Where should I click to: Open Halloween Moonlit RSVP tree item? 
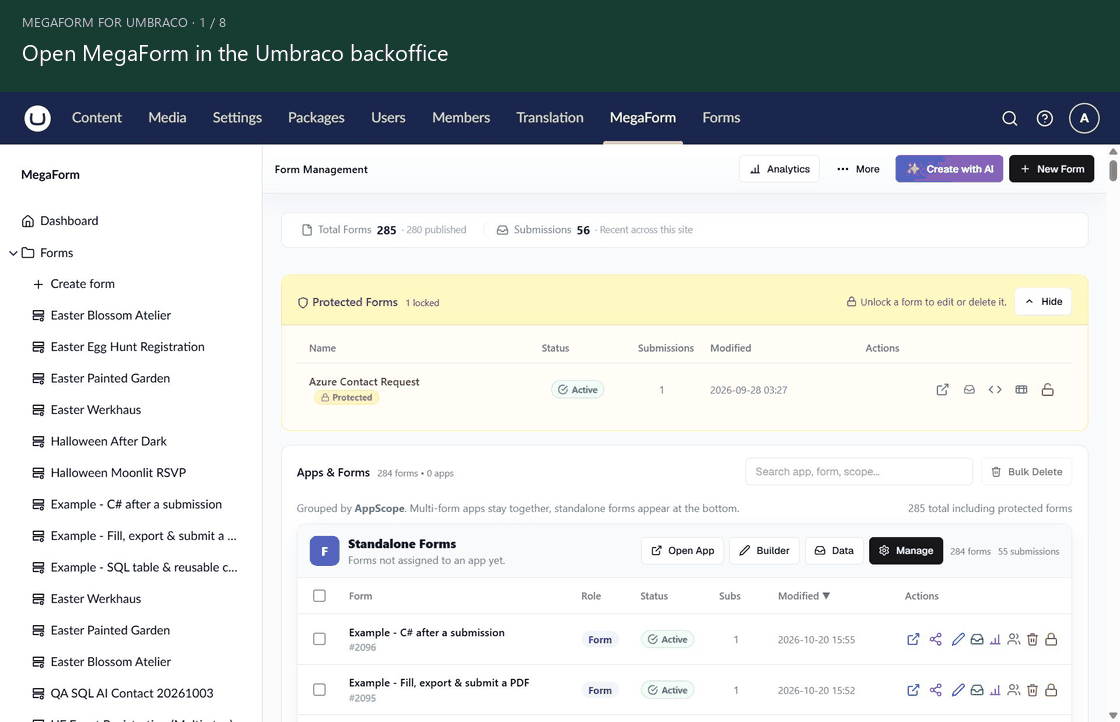[109, 473]
